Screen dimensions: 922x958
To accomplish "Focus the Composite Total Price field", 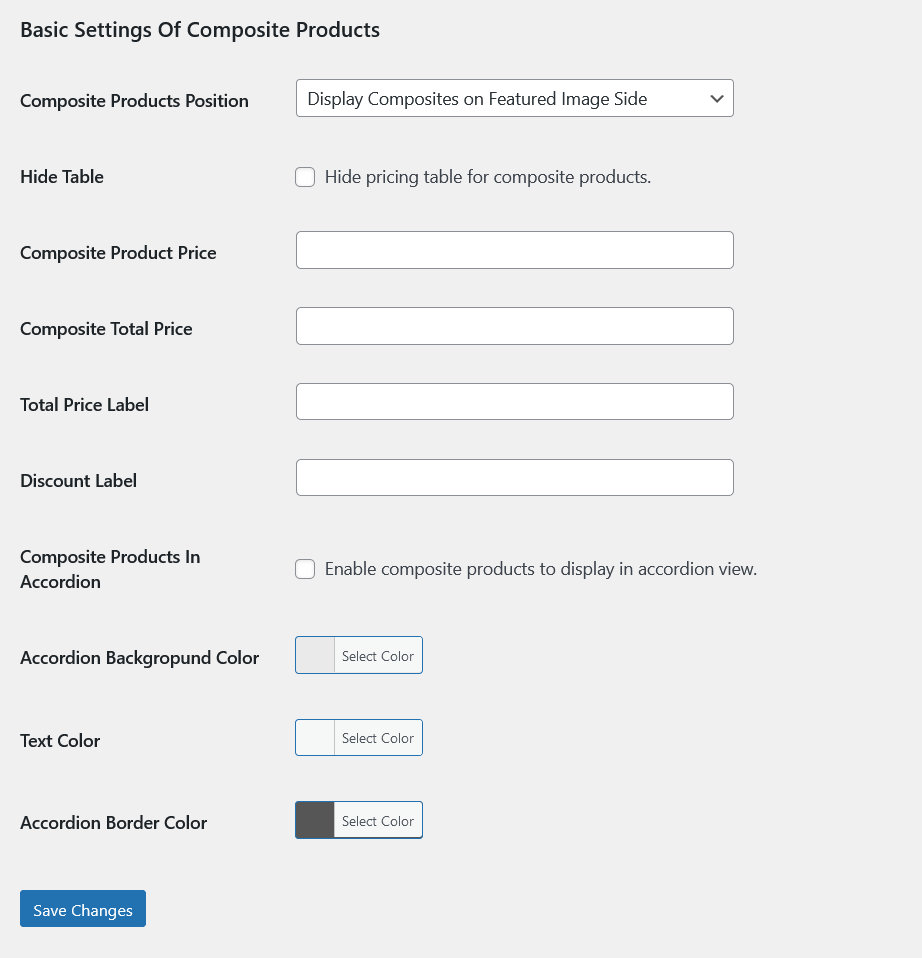I will [x=514, y=326].
